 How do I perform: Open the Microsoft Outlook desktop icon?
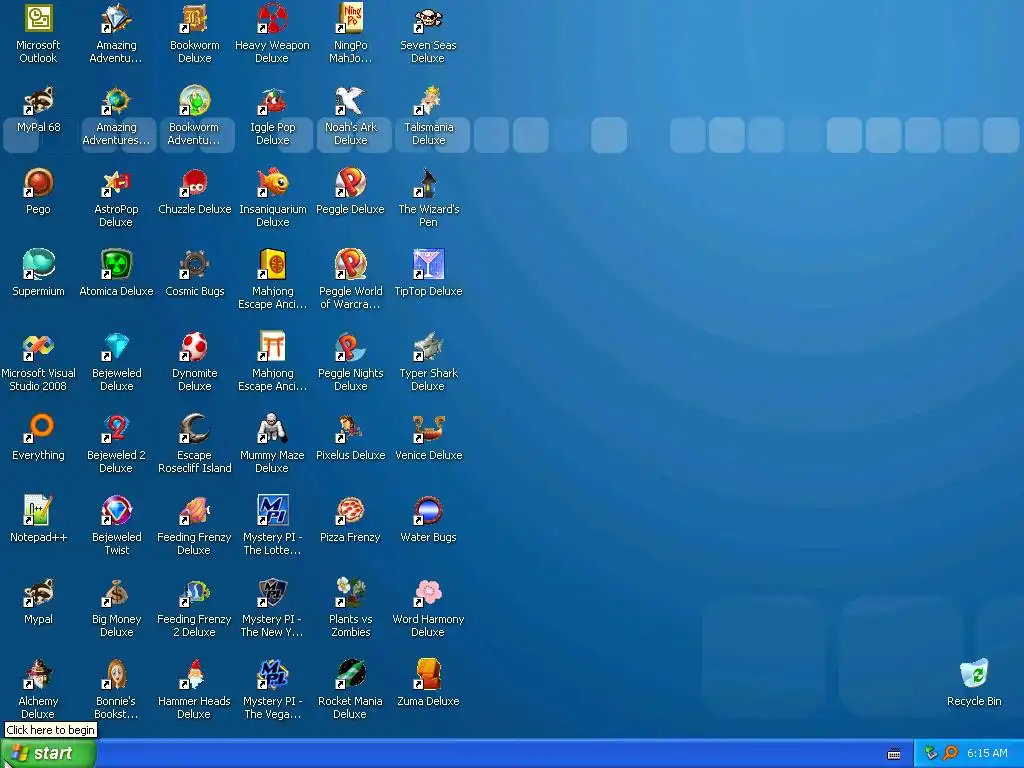tap(38, 18)
